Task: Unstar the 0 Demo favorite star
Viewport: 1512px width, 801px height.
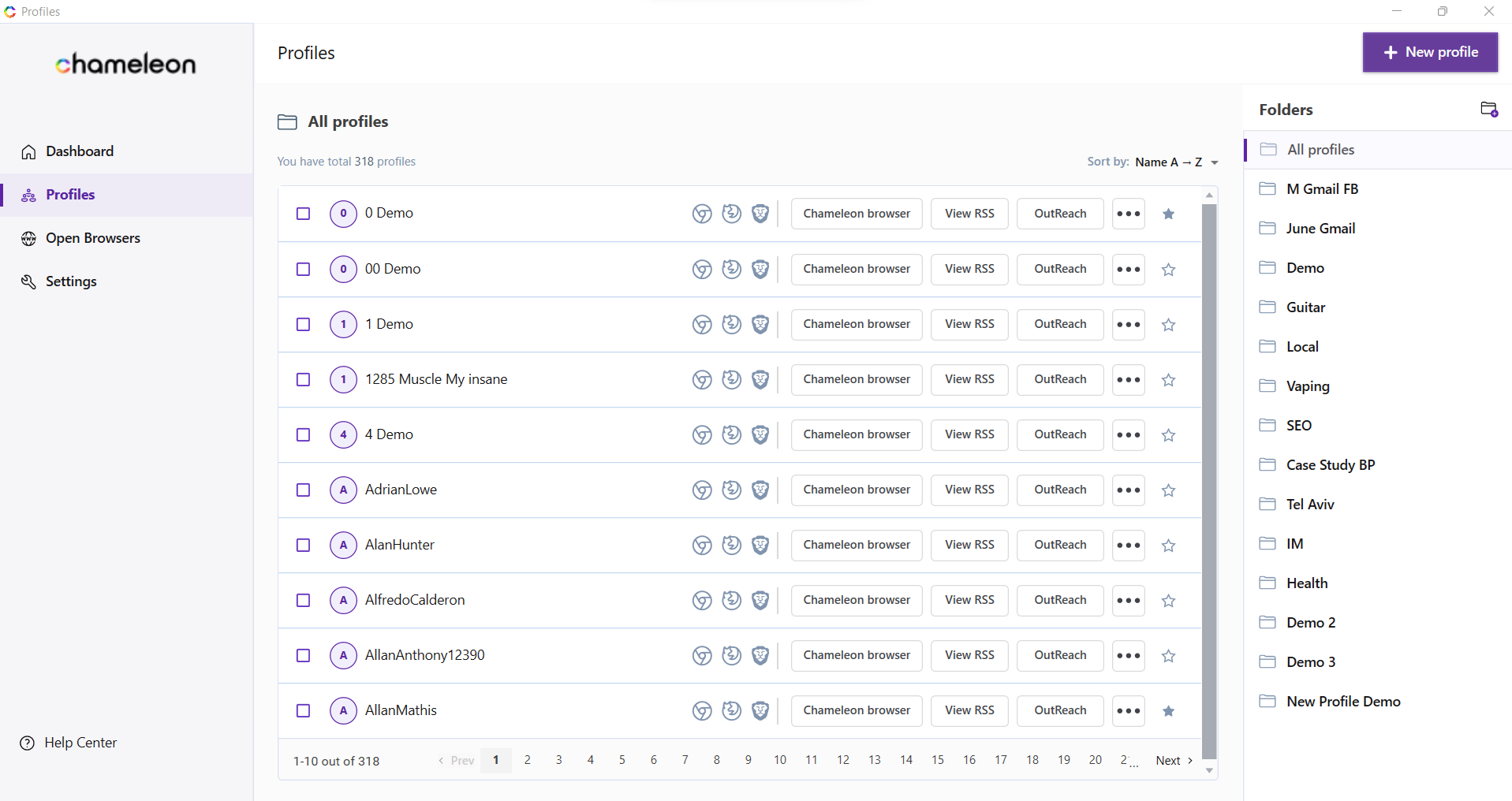Action: (1169, 214)
